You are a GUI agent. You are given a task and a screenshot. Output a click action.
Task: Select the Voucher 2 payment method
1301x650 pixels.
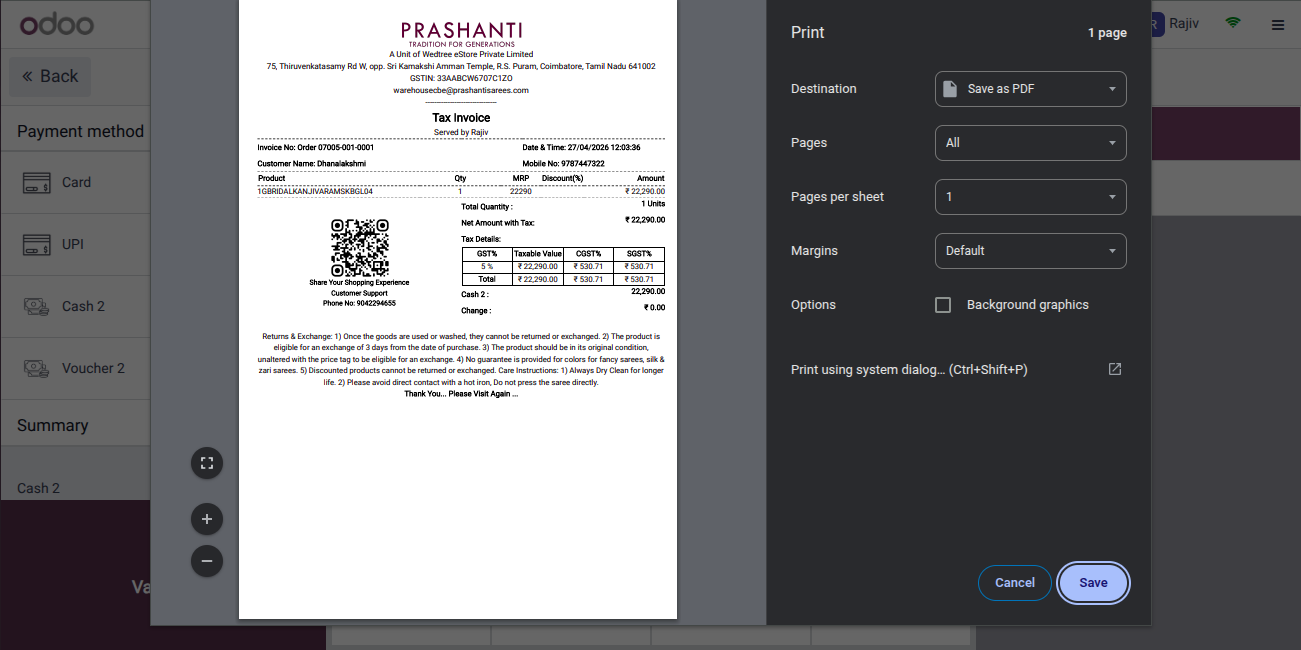pos(75,369)
